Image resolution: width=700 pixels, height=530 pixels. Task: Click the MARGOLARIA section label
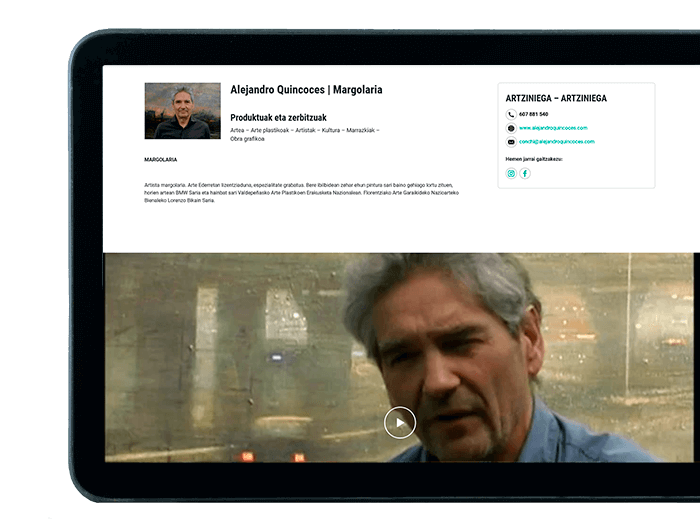161,160
